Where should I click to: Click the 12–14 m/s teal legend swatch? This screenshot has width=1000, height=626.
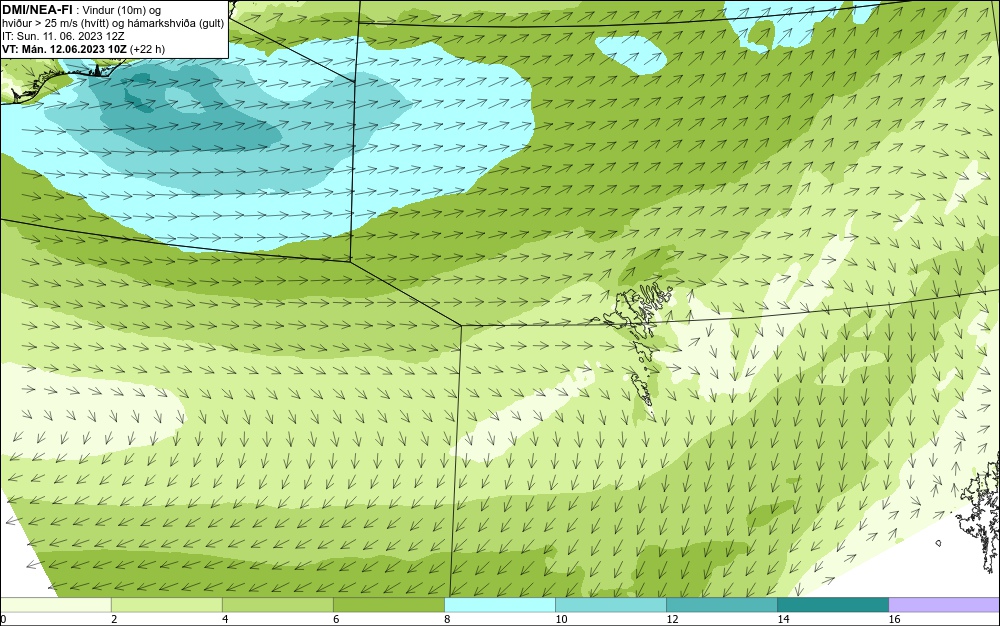(x=722, y=605)
